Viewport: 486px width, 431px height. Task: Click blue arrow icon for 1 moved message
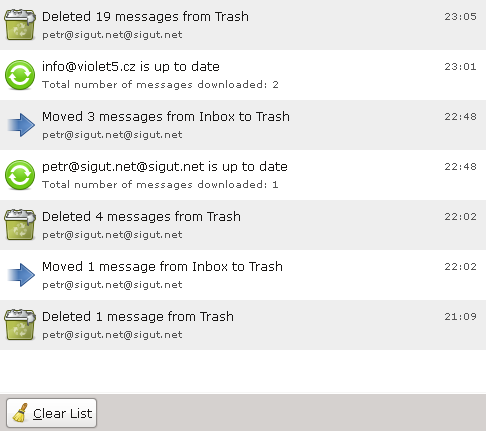point(21,275)
